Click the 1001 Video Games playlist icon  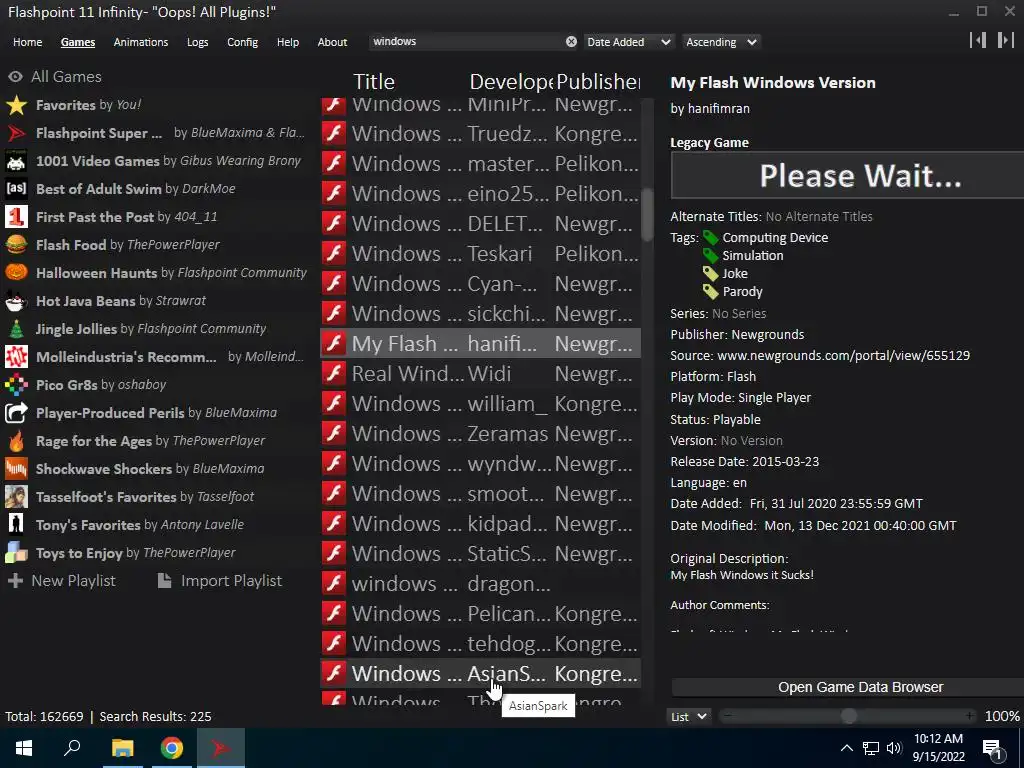point(16,161)
